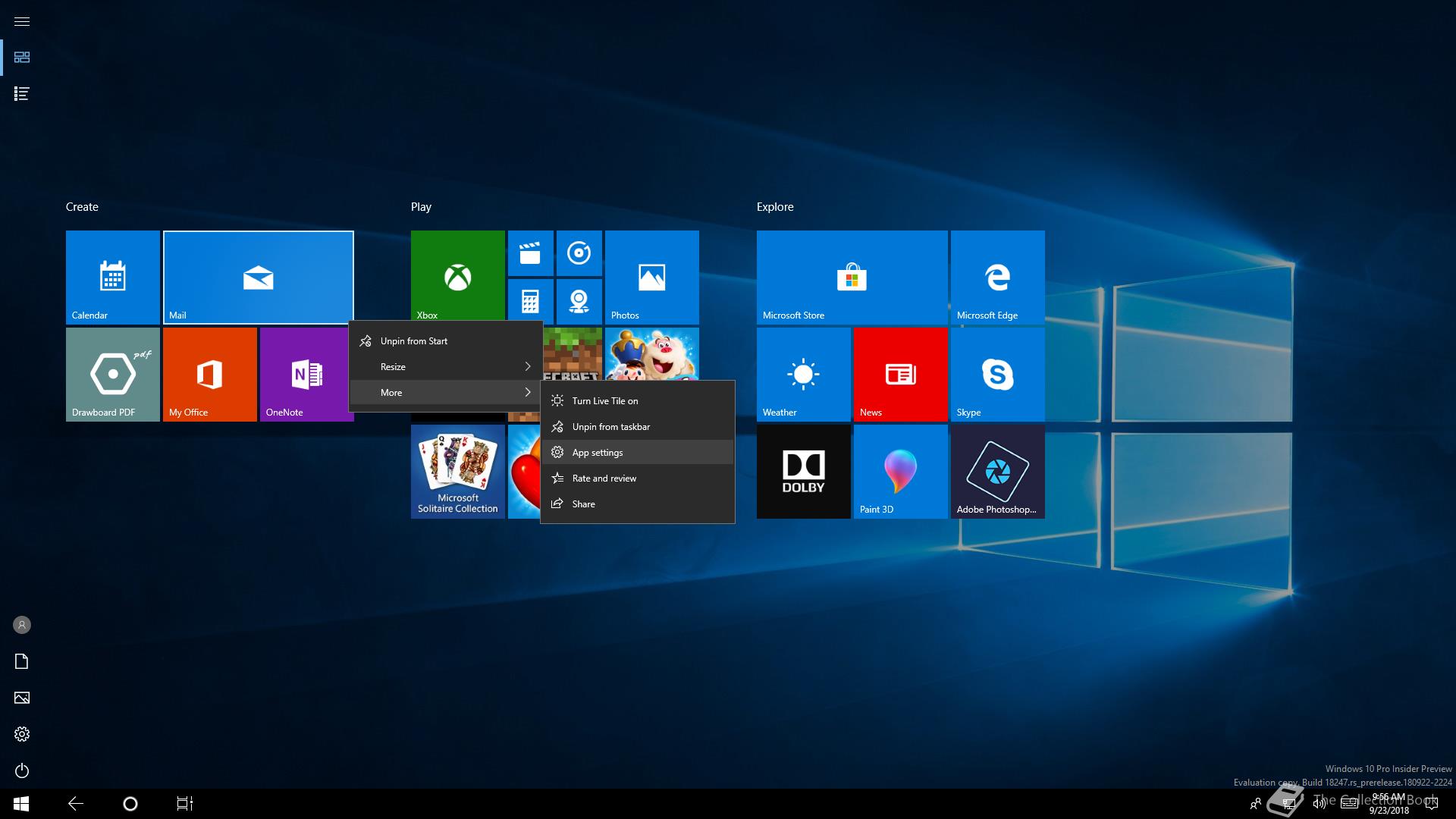Open Task View on taskbar

185,804
